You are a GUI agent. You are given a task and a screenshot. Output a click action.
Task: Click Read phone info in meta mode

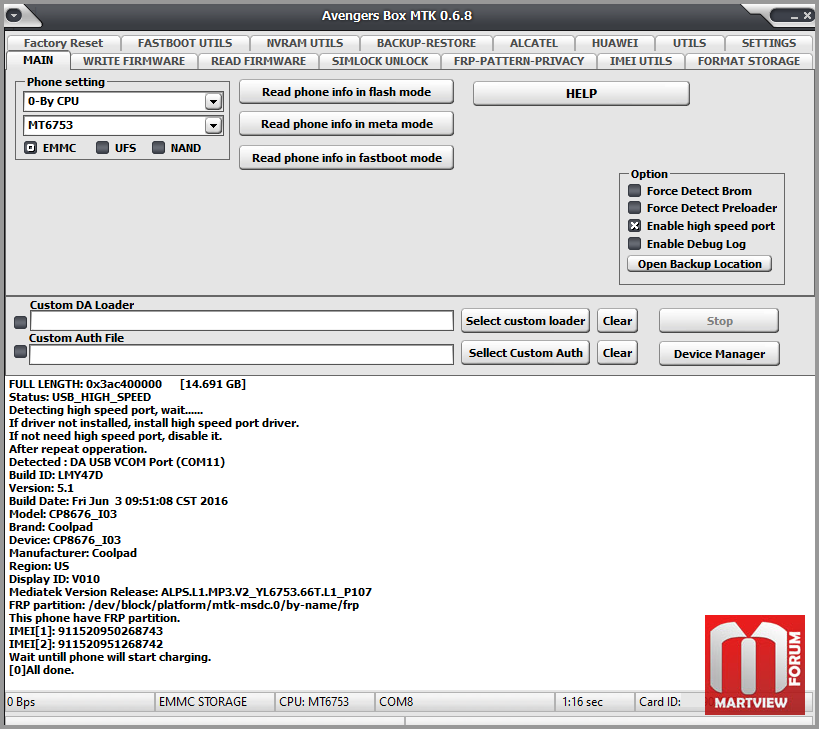click(346, 124)
